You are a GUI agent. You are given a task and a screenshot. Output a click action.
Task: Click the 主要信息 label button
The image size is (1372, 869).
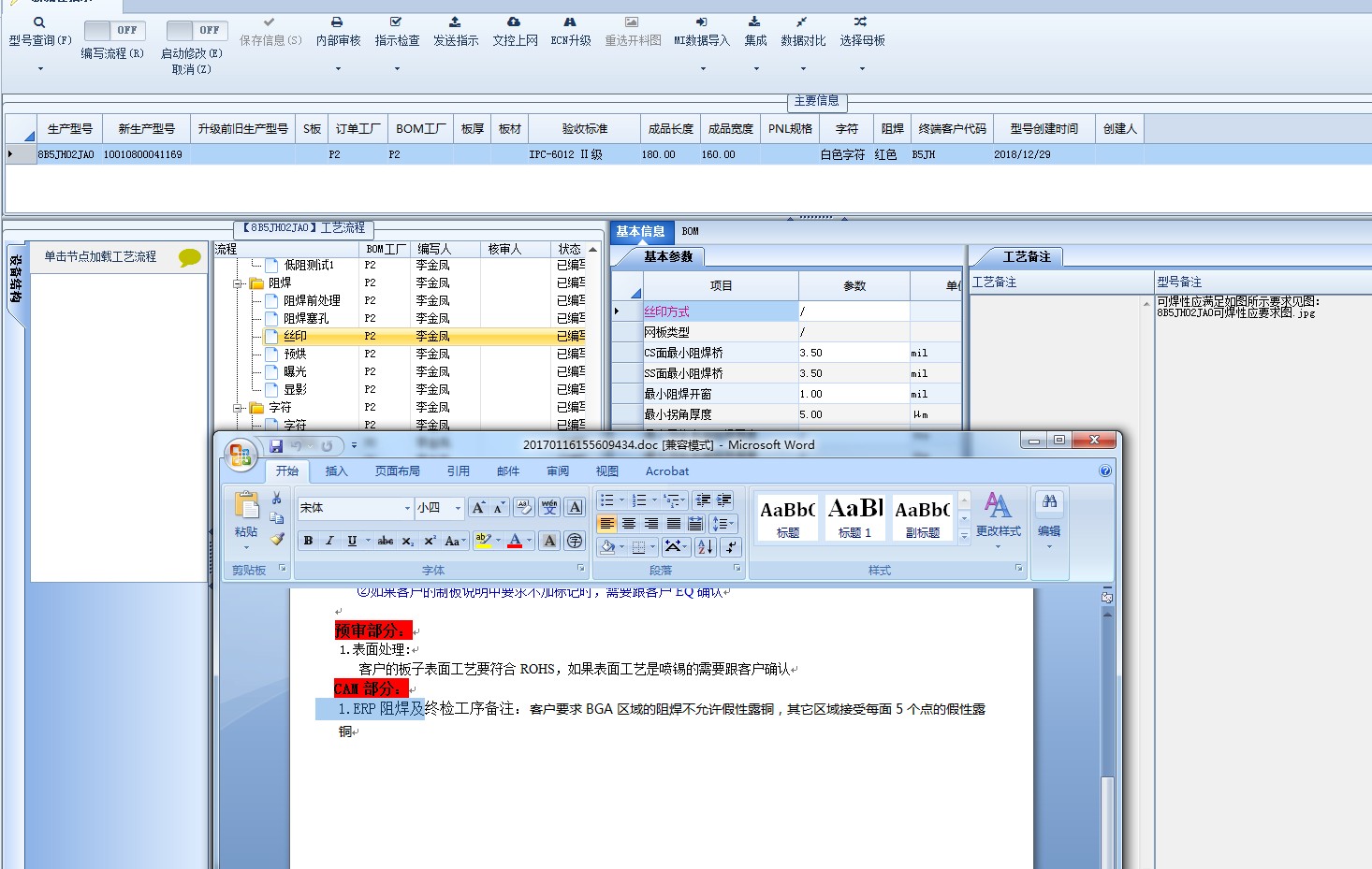816,101
